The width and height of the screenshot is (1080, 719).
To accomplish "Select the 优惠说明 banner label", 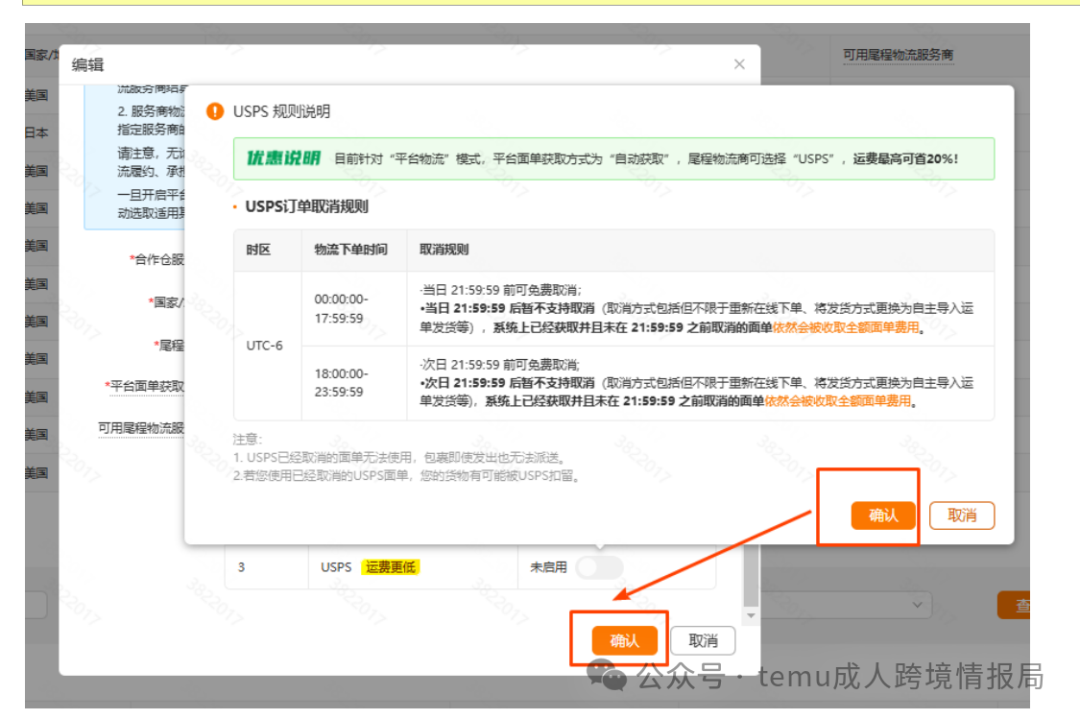I will pyautogui.click(x=283, y=158).
